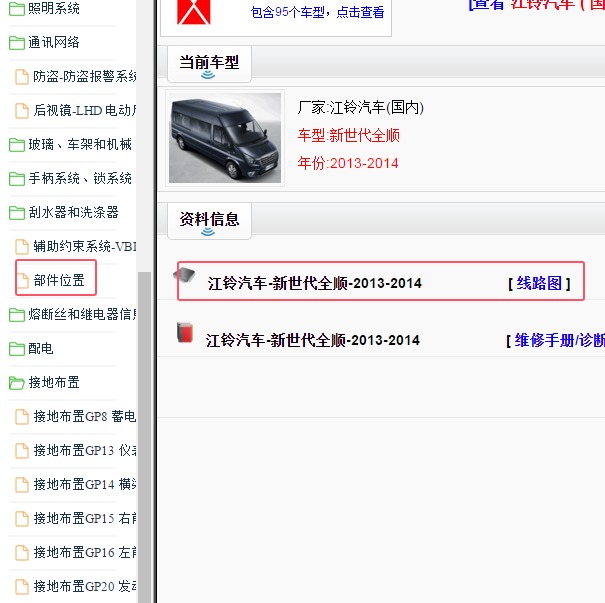Open 防盗-防盗报警系统 page
This screenshot has width=605, height=603.
tap(84, 76)
